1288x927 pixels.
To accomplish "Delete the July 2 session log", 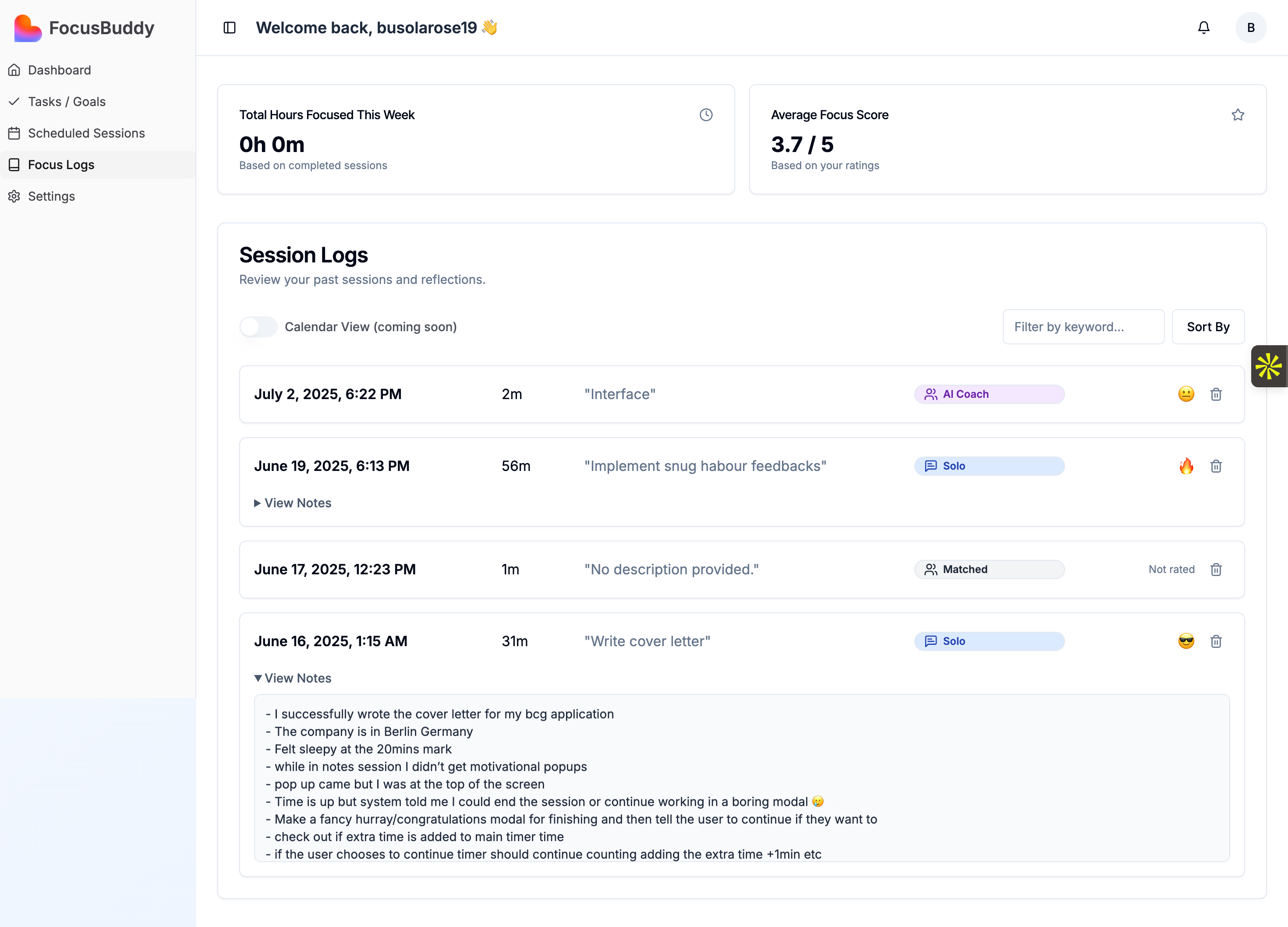I will point(1216,394).
